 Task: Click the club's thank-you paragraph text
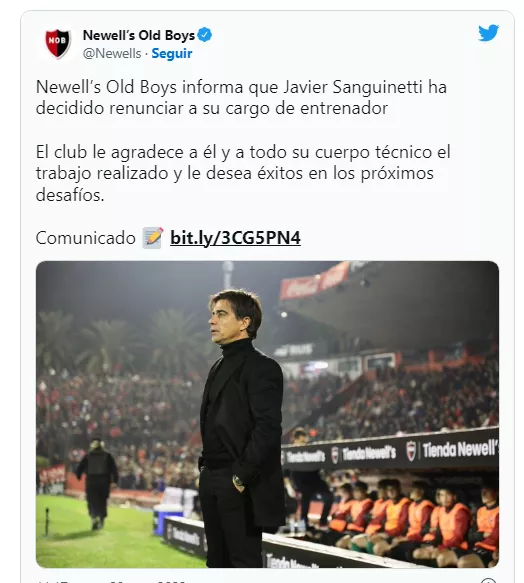tap(243, 173)
